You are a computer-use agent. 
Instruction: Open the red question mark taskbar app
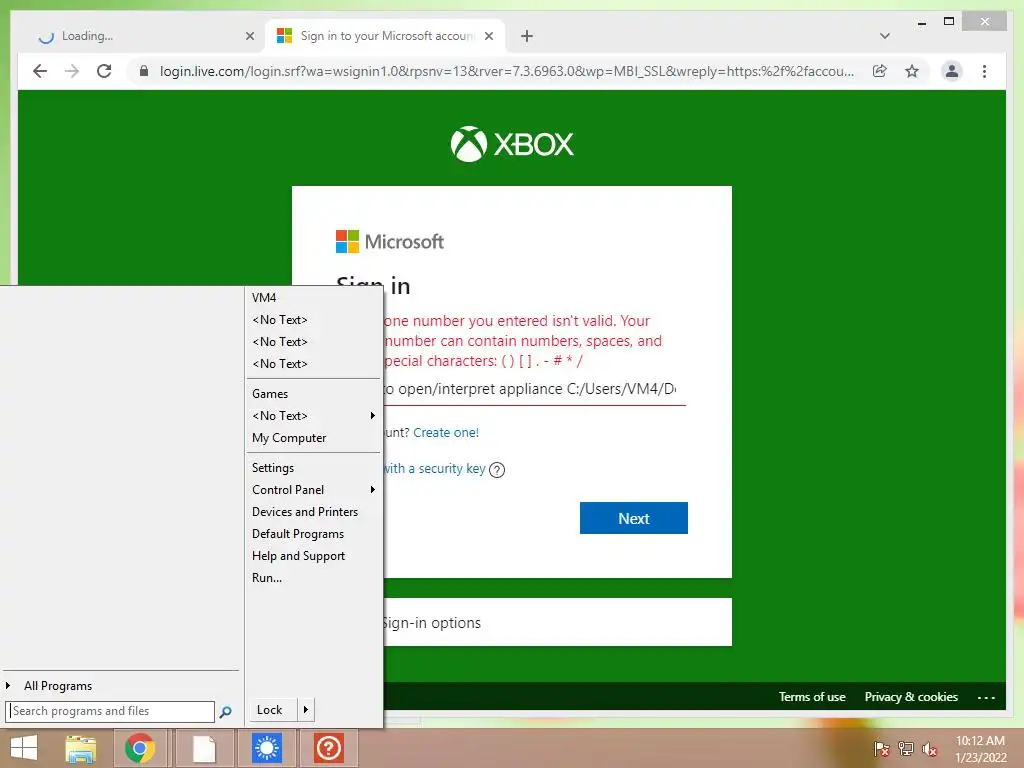pos(328,748)
